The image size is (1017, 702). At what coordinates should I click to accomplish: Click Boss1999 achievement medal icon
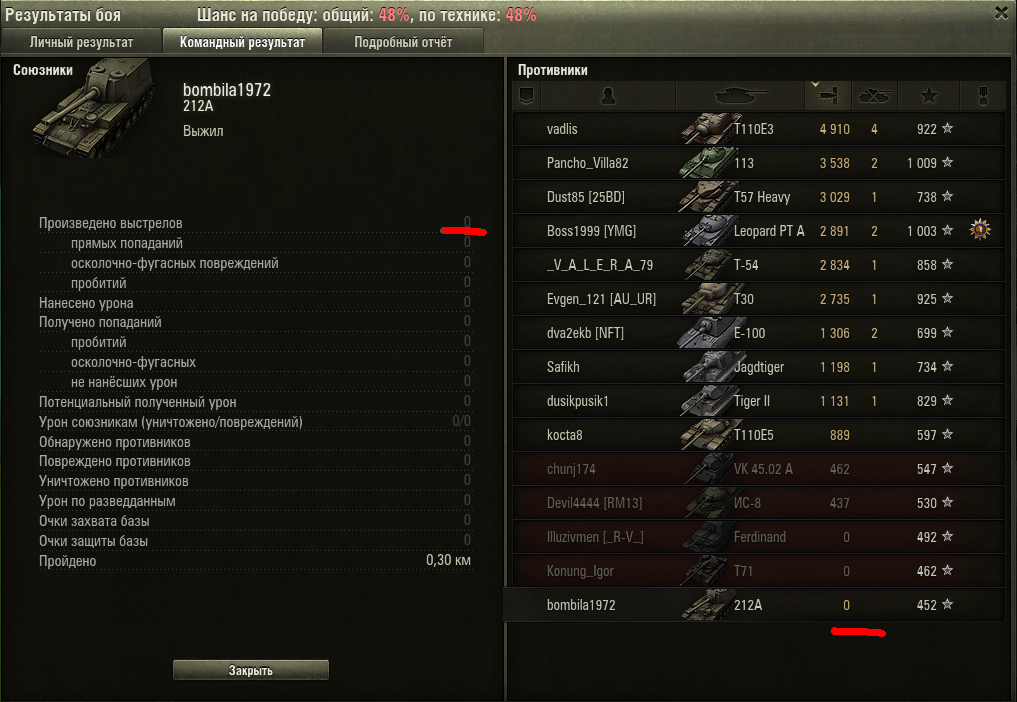(980, 230)
